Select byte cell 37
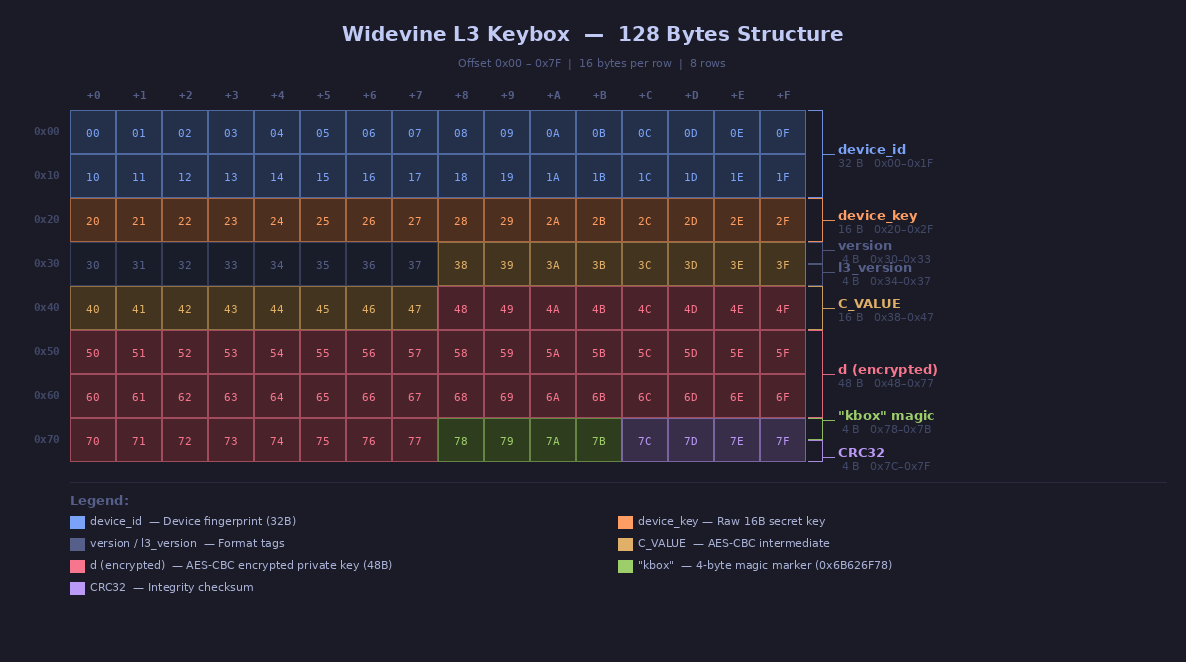Viewport: 1186px width, 662px height. tap(414, 264)
